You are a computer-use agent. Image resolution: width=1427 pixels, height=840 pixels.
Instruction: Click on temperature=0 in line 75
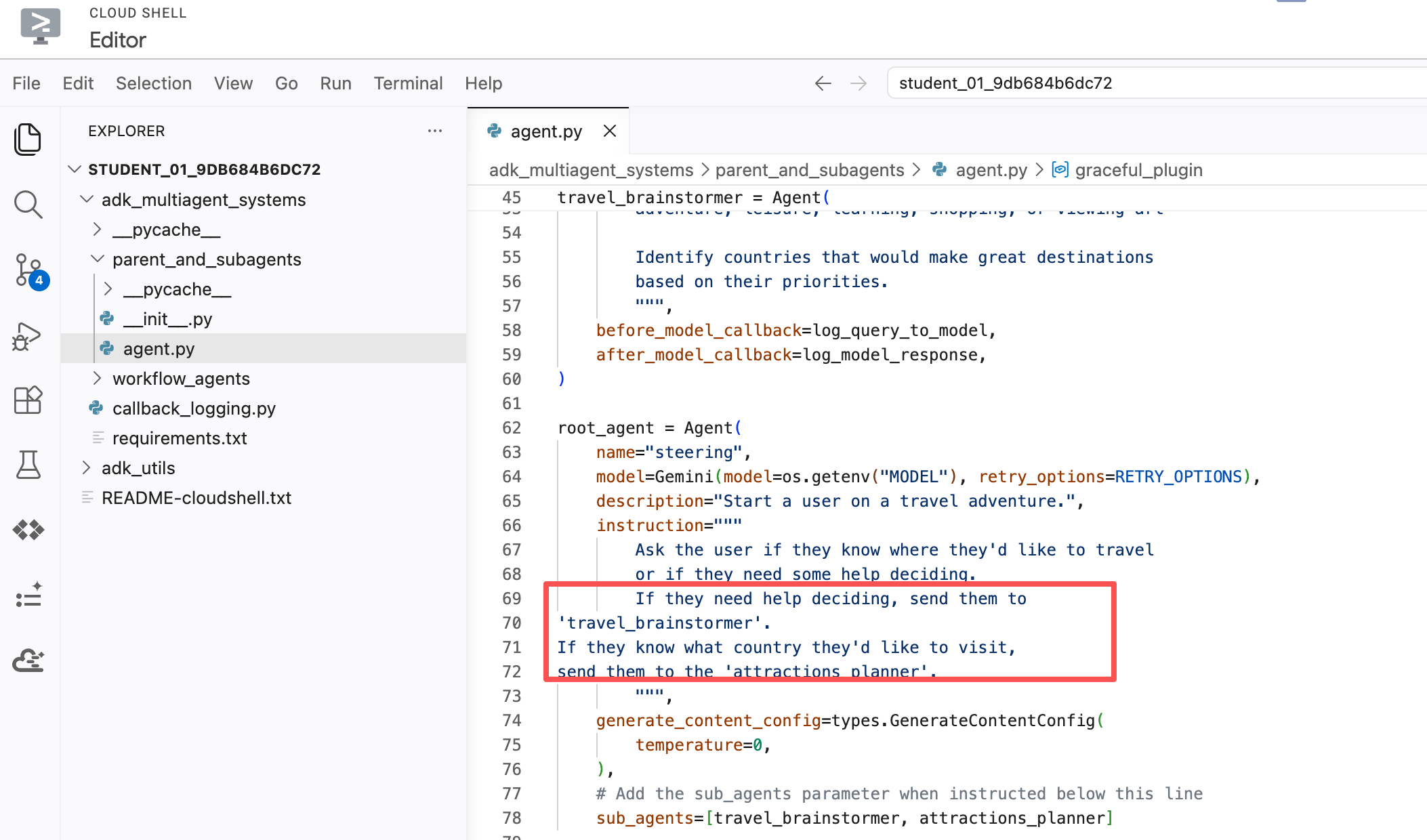(699, 744)
